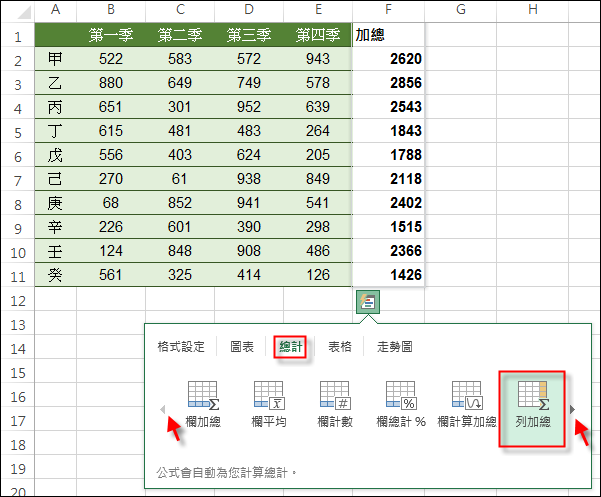This screenshot has width=601, height=497.
Task: Apply 欄加總 column sum option
Action: tap(203, 405)
